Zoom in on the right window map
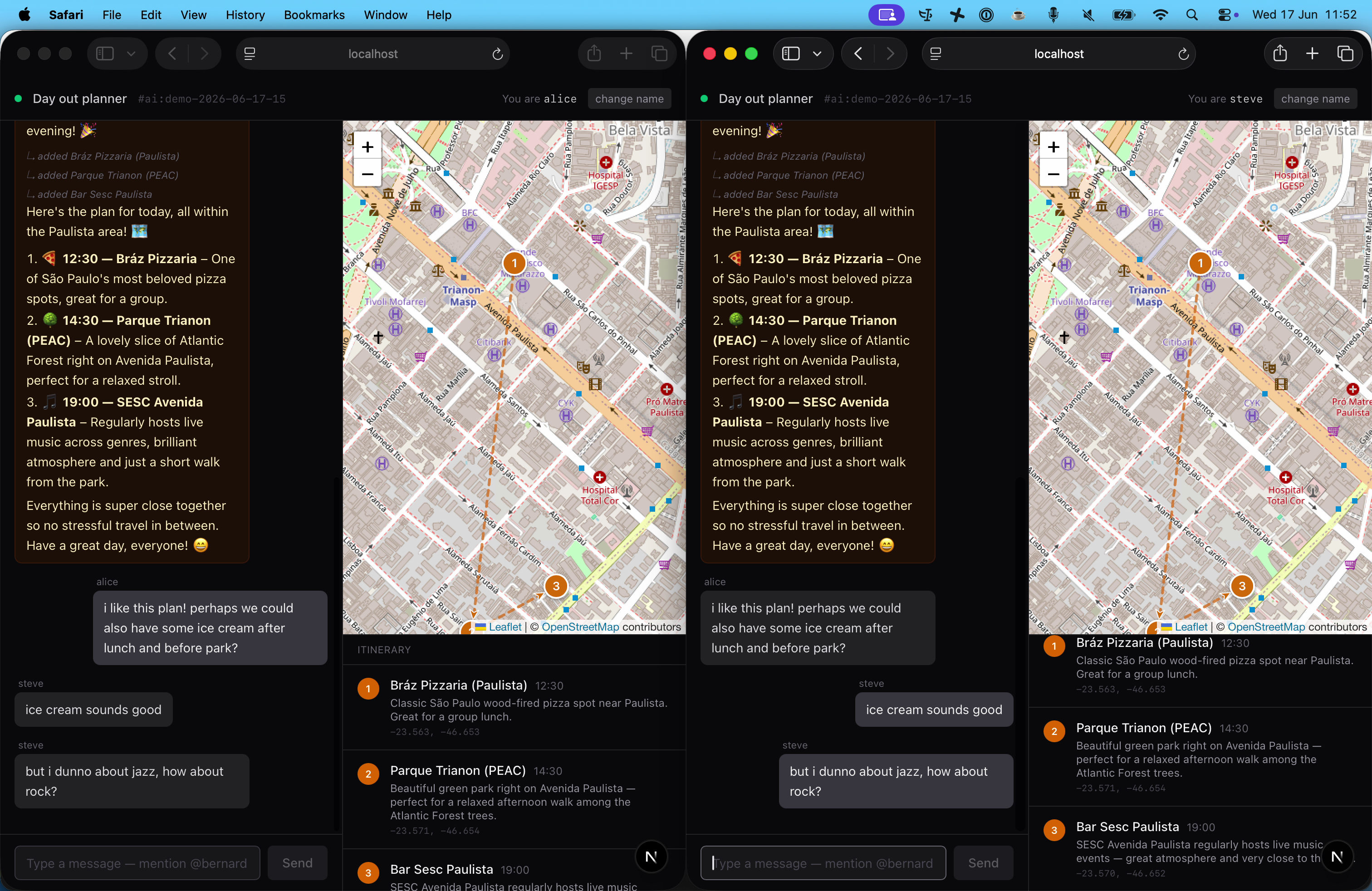The image size is (1372, 891). click(1053, 147)
